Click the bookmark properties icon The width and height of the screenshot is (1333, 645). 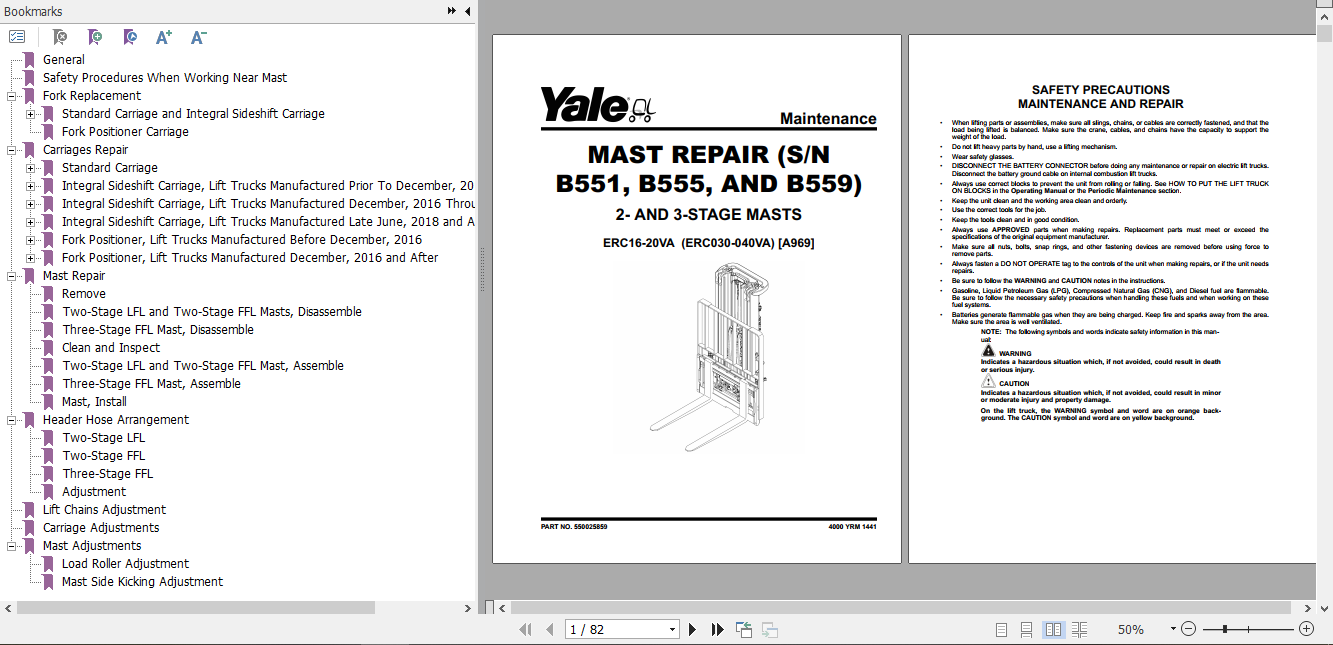(130, 37)
